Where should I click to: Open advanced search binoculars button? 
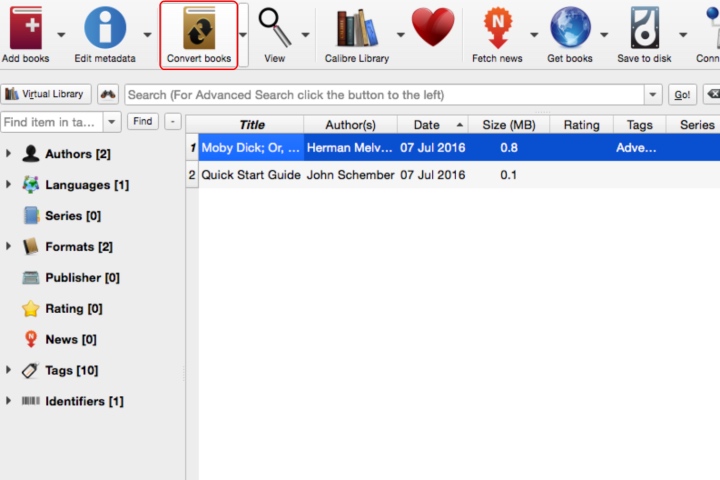[108, 95]
